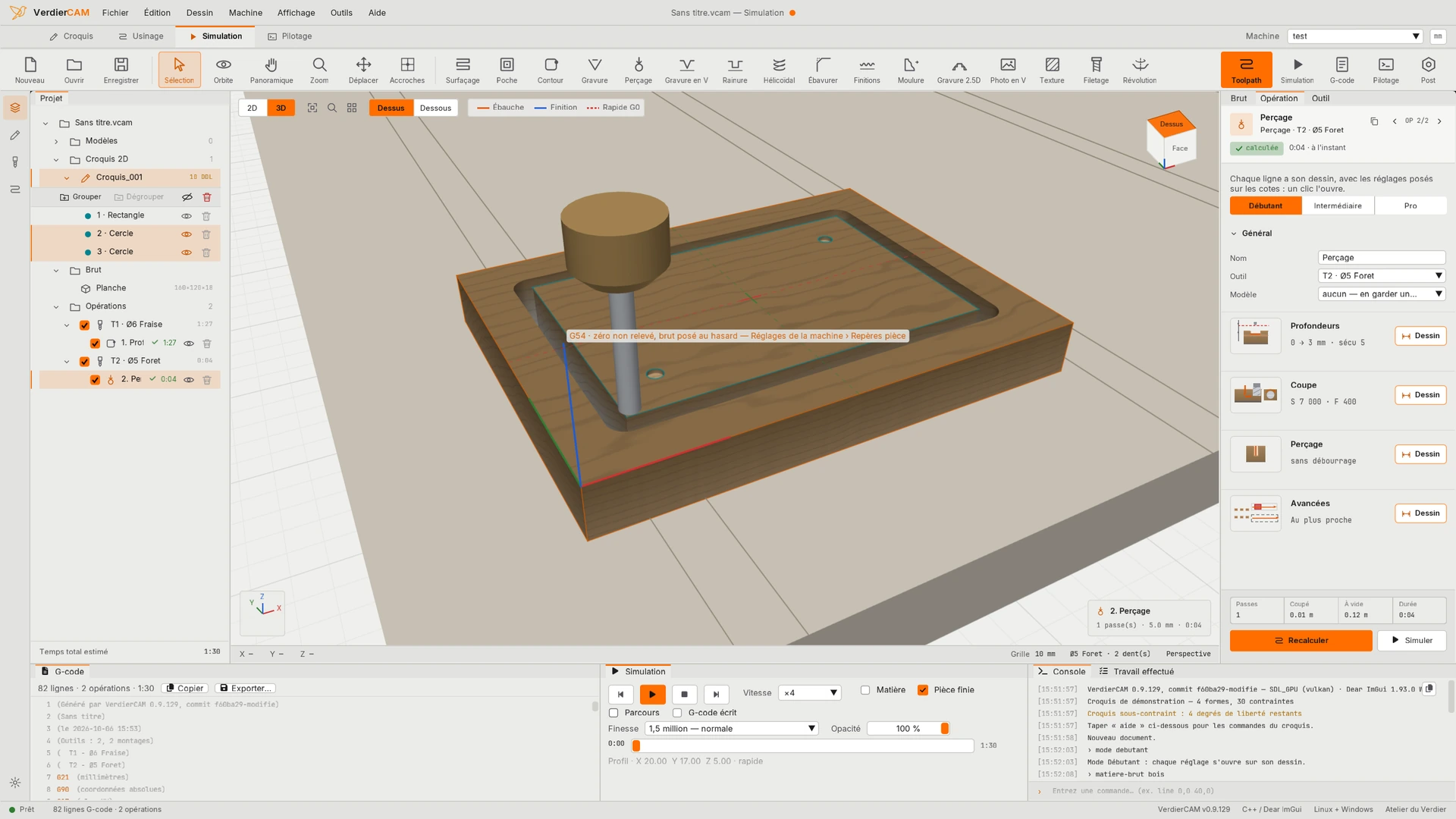
Task: Select the Hélicoïdal toolpath tool
Action: (779, 70)
